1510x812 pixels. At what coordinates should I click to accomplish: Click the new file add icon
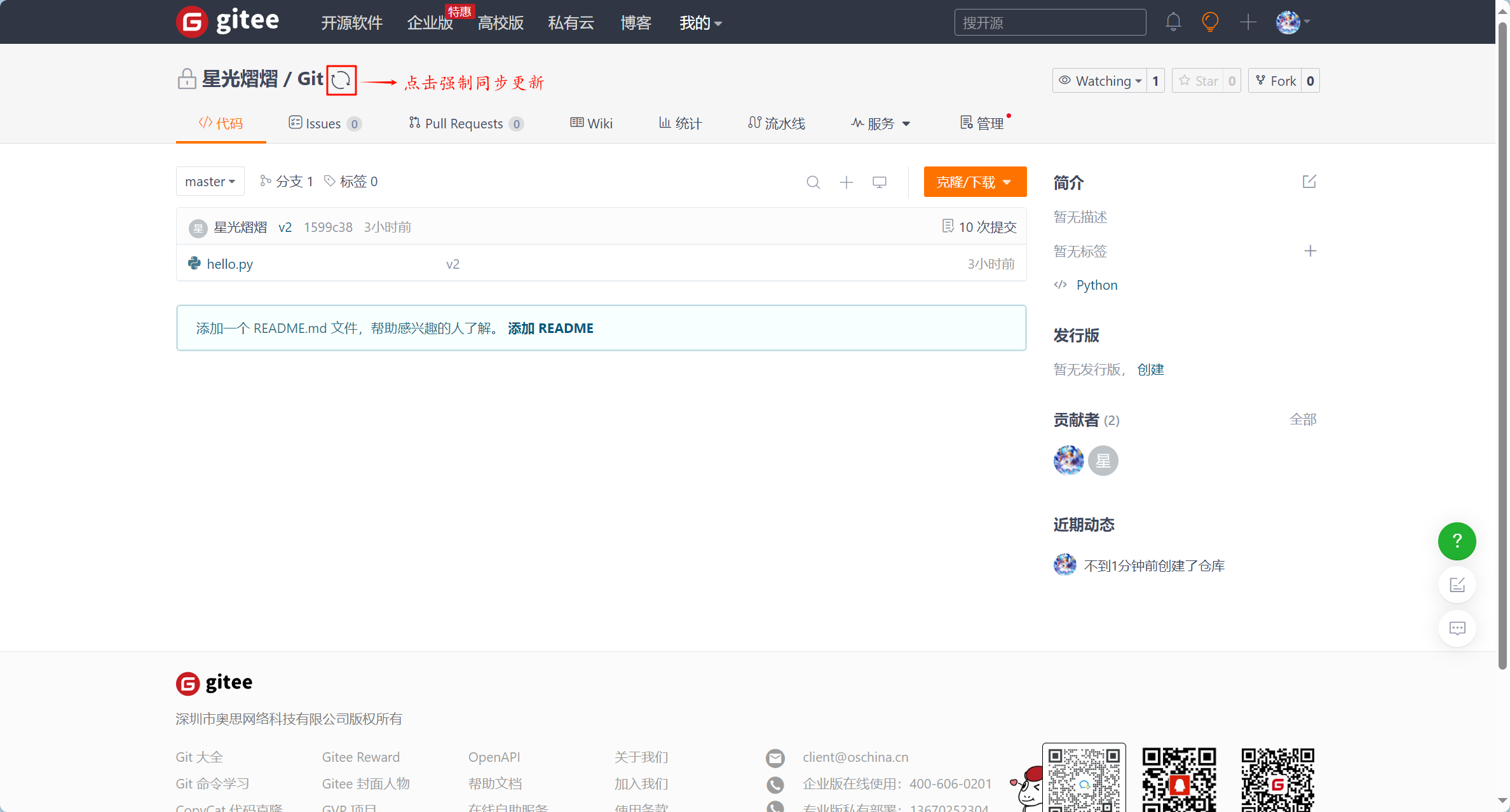click(x=846, y=181)
